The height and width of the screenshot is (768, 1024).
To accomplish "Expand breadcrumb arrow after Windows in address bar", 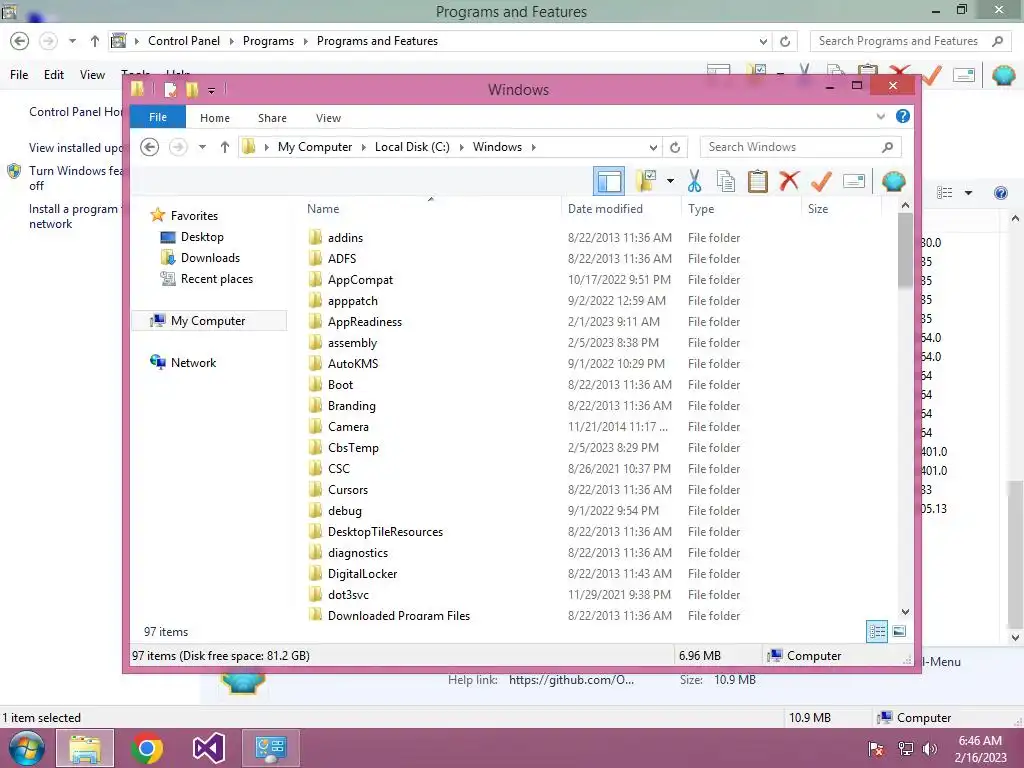I will (x=534, y=147).
